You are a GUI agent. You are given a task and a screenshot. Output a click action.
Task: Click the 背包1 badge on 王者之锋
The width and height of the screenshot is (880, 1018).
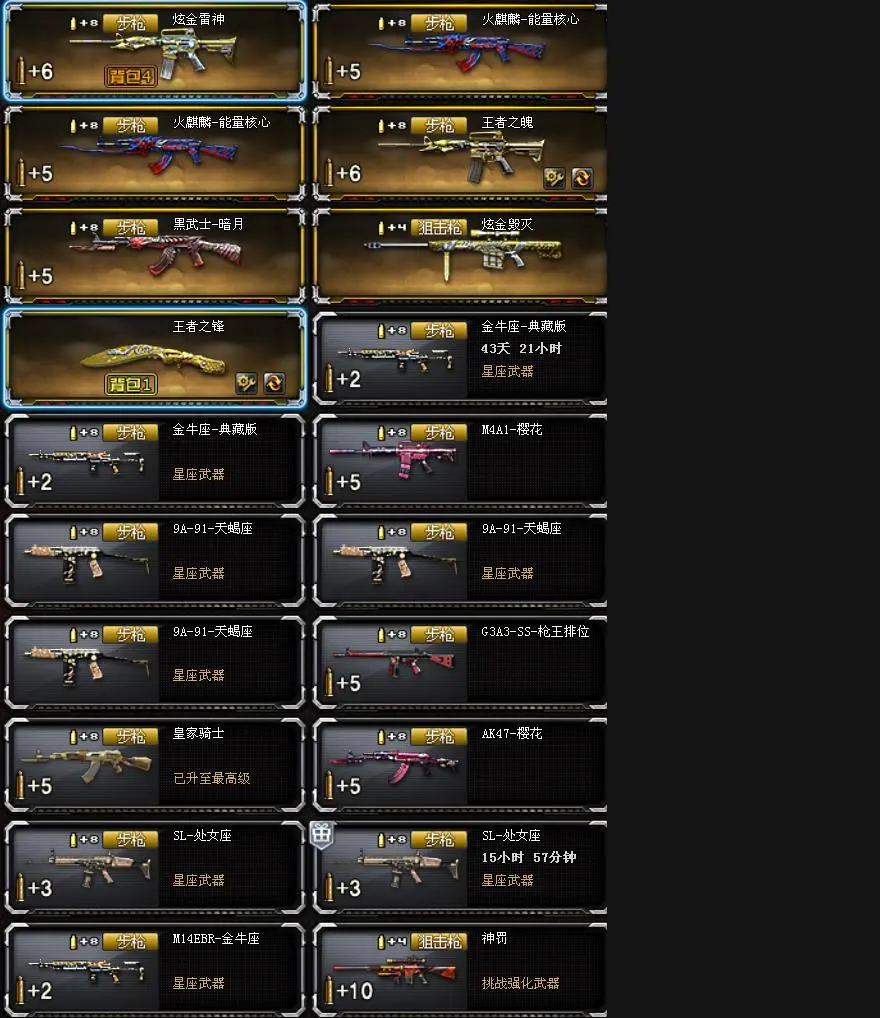[131, 384]
